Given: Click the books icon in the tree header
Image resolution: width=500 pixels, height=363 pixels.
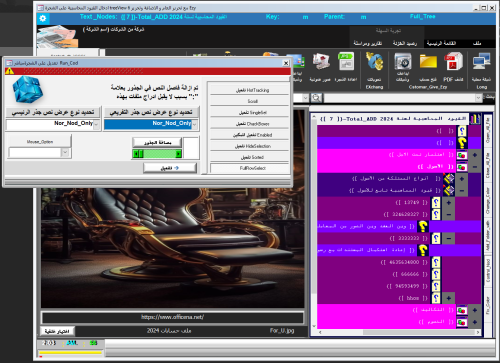Looking at the screenshot, I should pos(475,119).
